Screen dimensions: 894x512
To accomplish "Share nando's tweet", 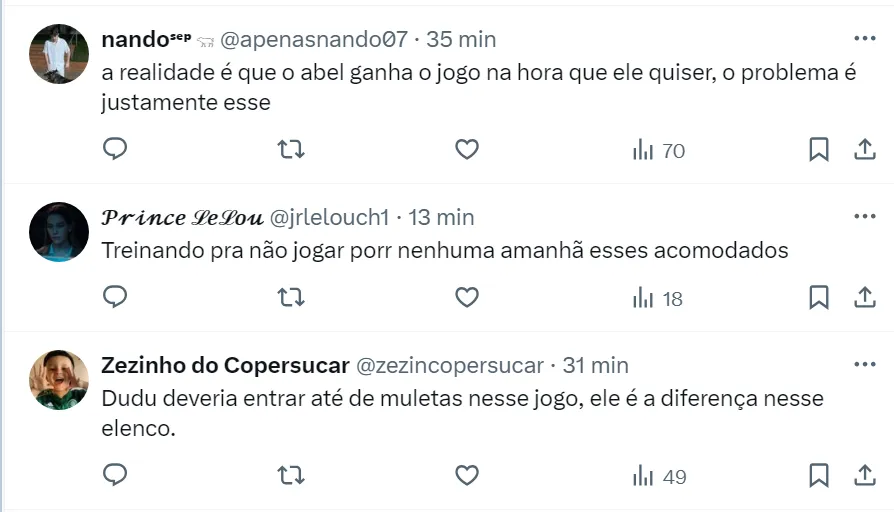I will point(864,150).
